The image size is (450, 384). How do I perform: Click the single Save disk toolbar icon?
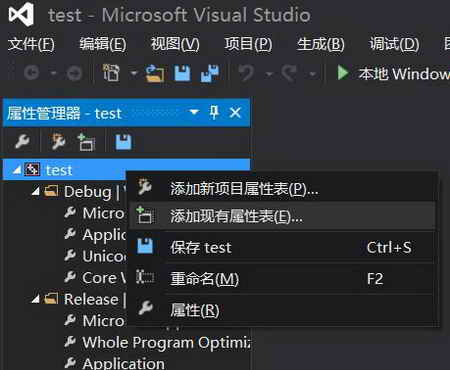click(x=182, y=73)
